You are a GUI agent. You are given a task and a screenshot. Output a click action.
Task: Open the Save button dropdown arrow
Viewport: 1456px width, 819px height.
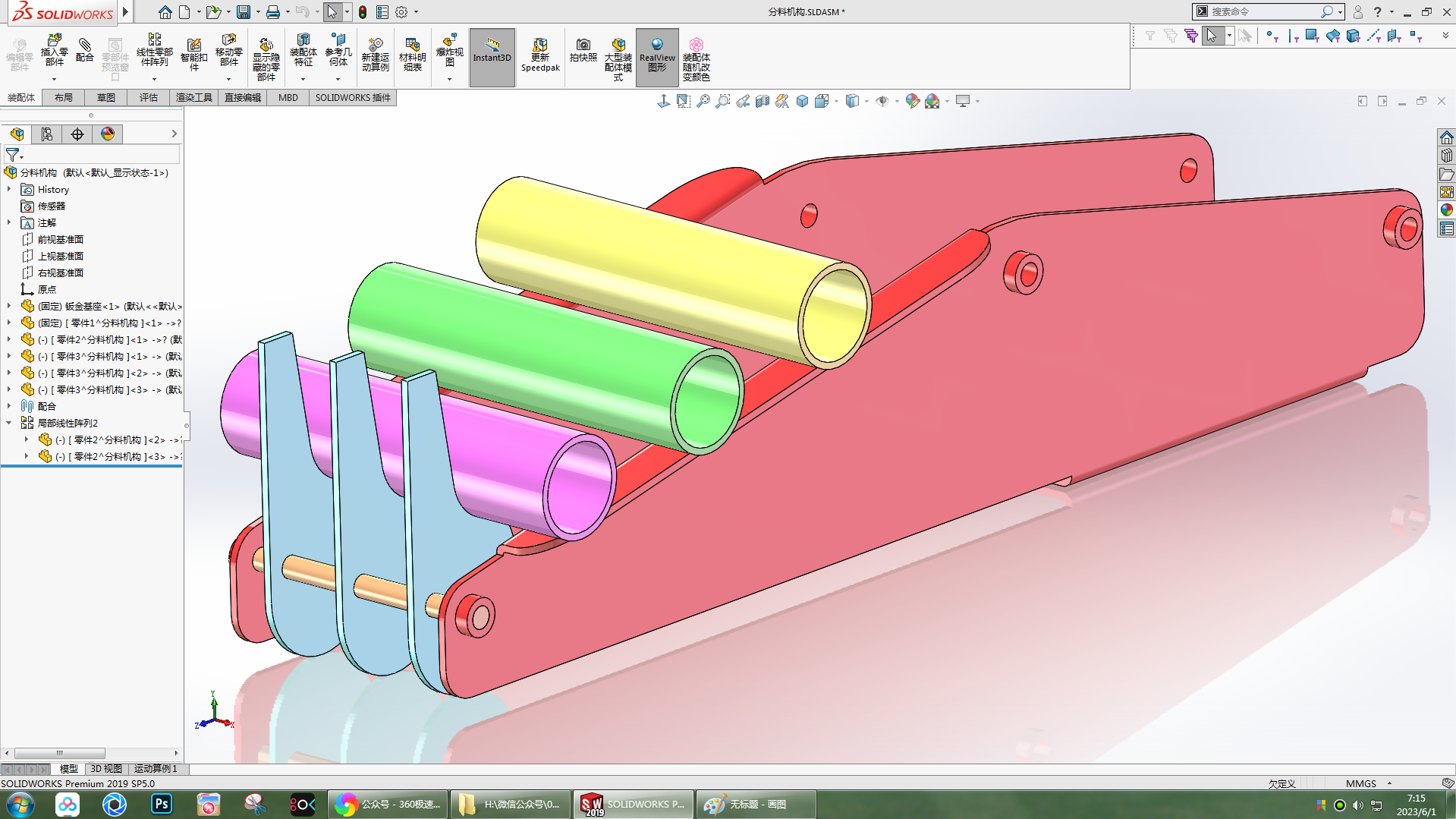(258, 12)
